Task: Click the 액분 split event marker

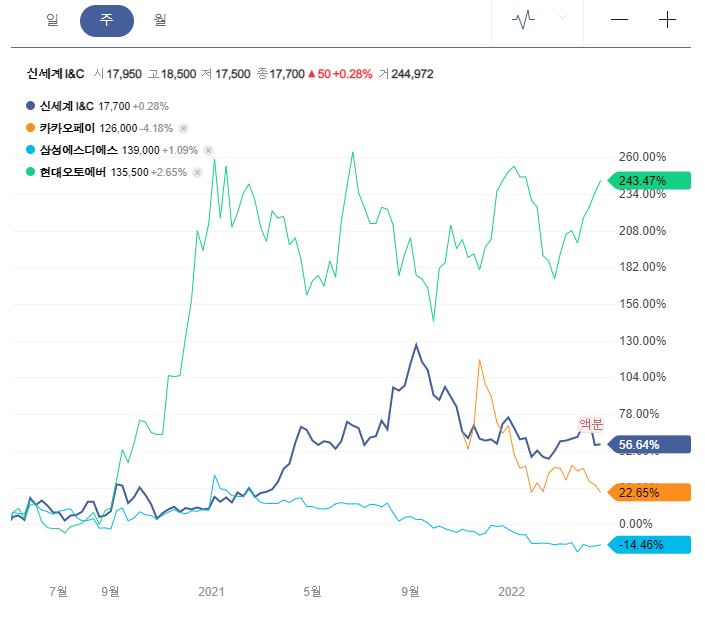Action: click(x=591, y=424)
